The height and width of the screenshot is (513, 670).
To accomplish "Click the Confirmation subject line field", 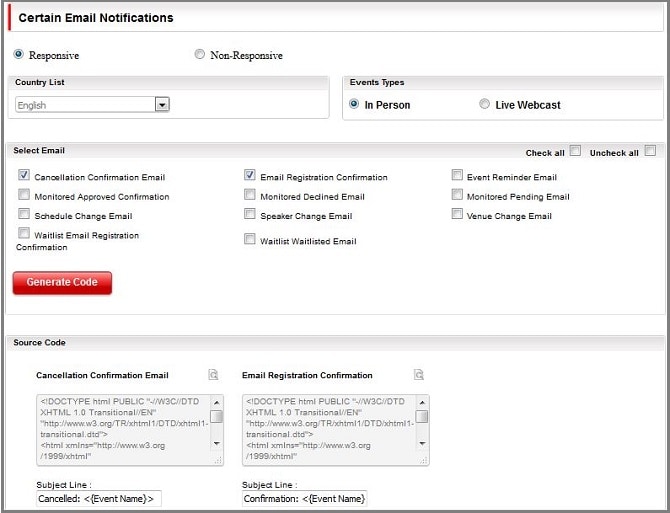I will point(304,498).
